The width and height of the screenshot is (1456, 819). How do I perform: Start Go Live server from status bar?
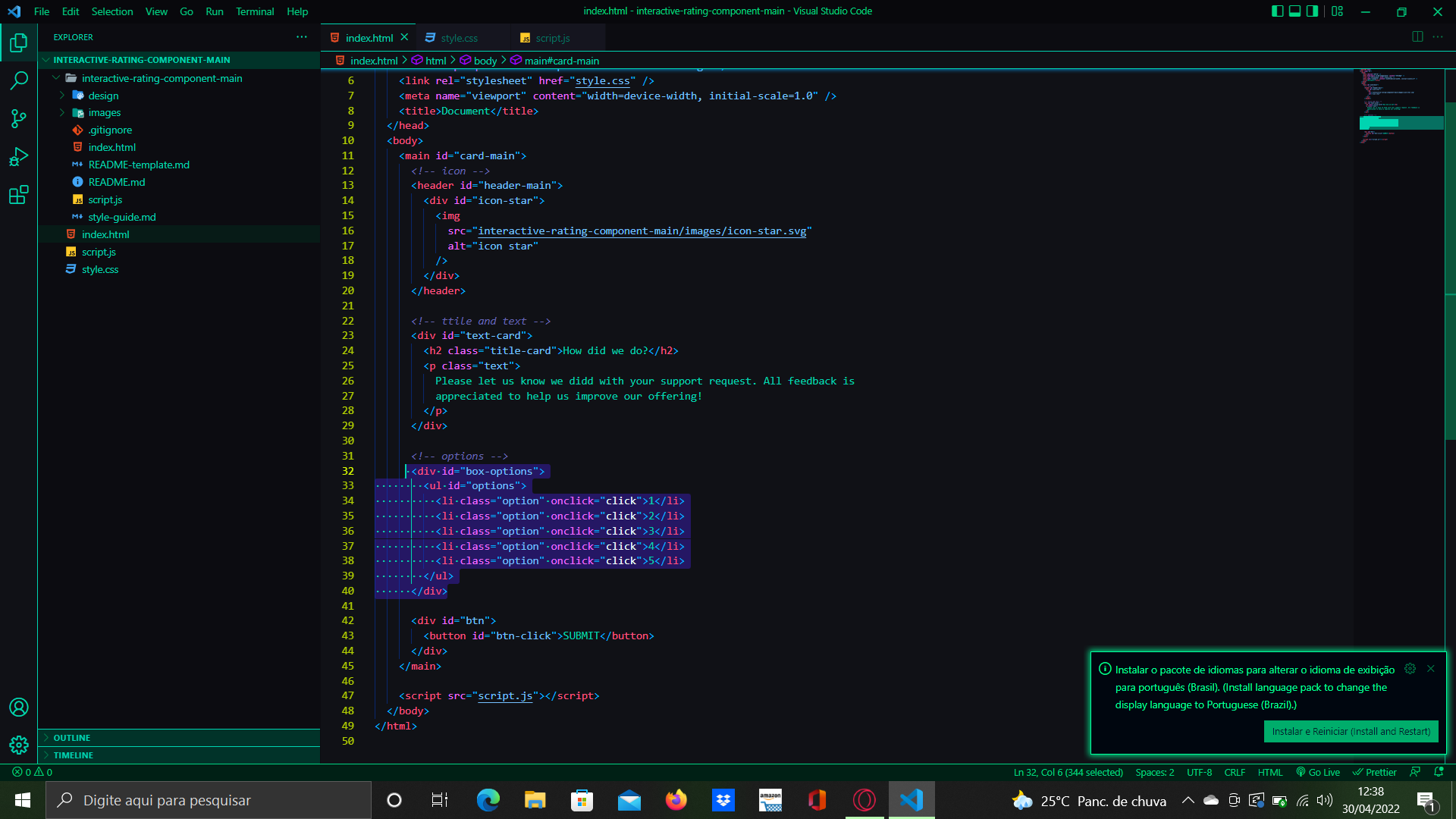point(1318,772)
